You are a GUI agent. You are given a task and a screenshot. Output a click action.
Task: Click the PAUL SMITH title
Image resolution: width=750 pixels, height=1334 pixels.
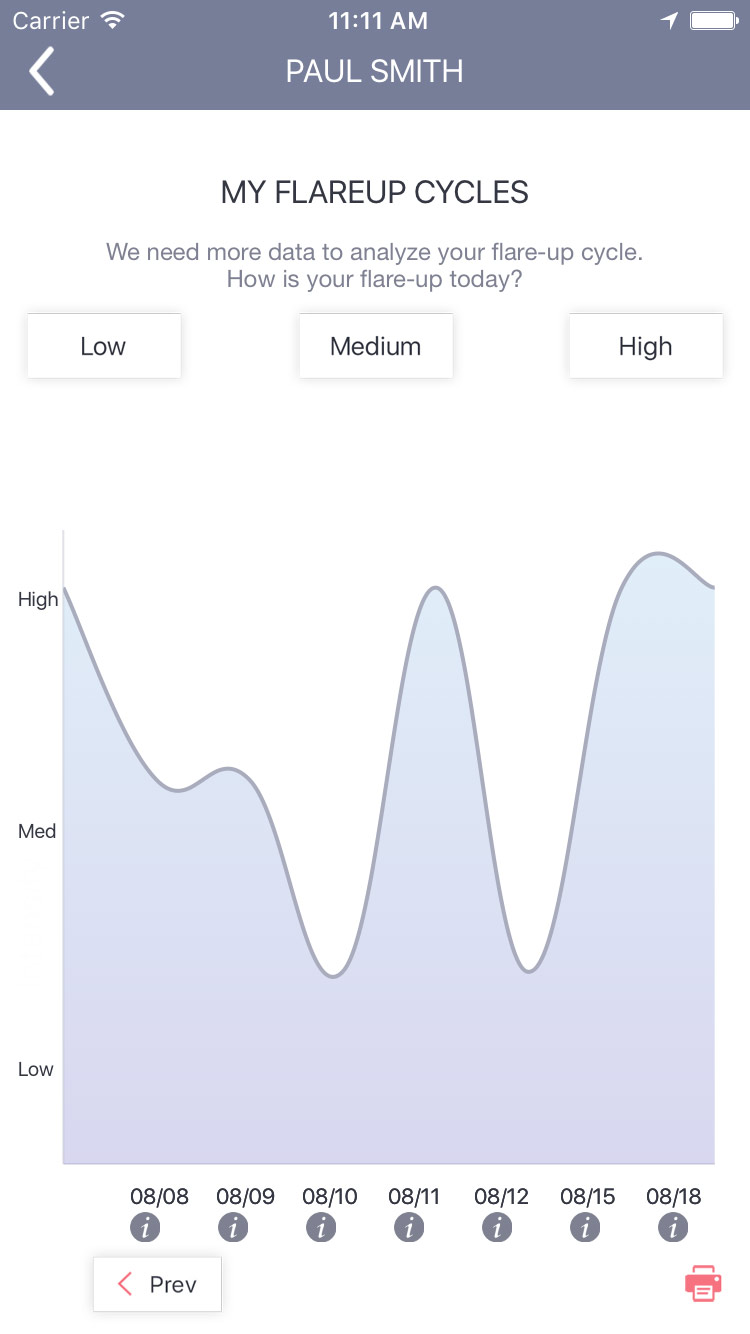pos(375,71)
